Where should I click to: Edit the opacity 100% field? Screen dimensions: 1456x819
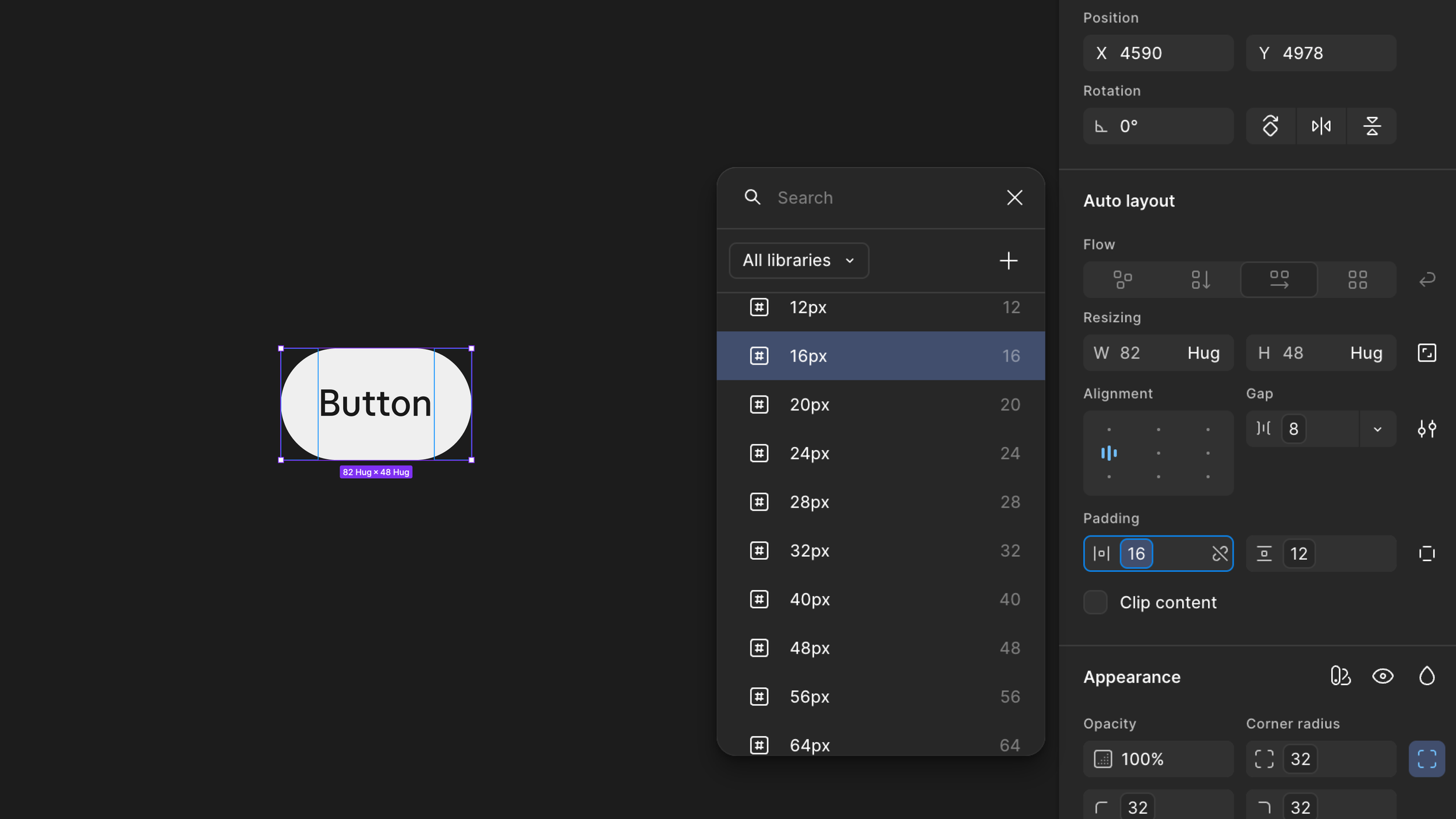tap(1158, 759)
